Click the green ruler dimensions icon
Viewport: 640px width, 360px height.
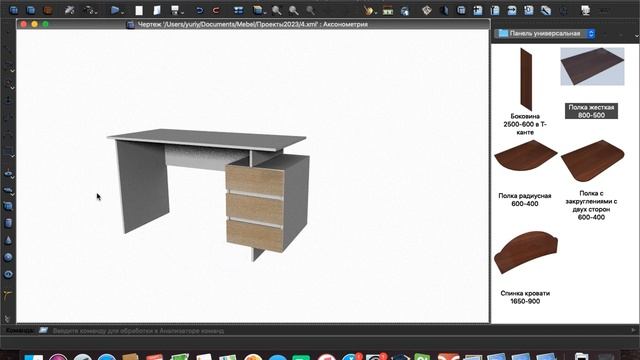(x=388, y=11)
